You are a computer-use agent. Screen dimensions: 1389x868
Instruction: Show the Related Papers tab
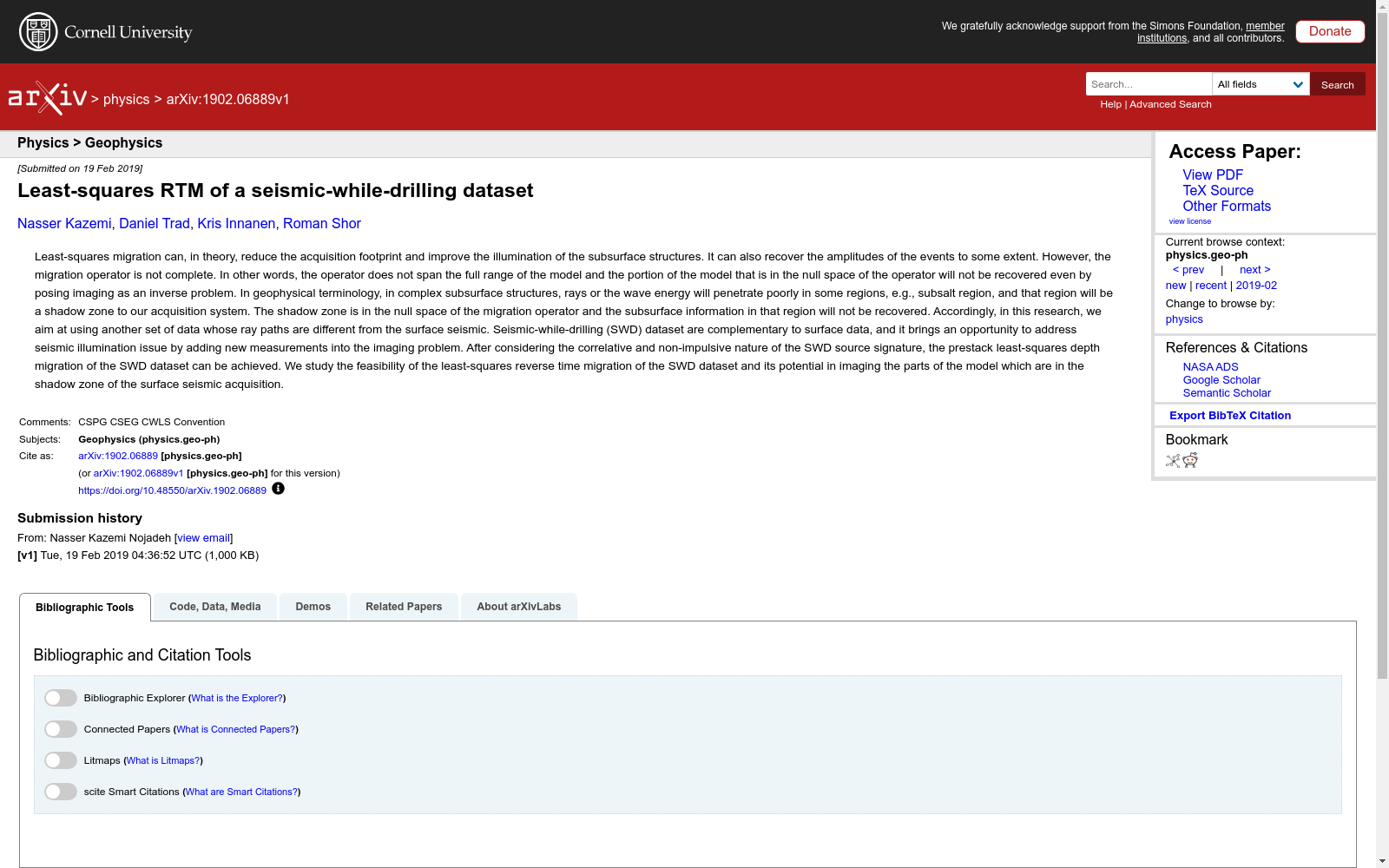(404, 607)
